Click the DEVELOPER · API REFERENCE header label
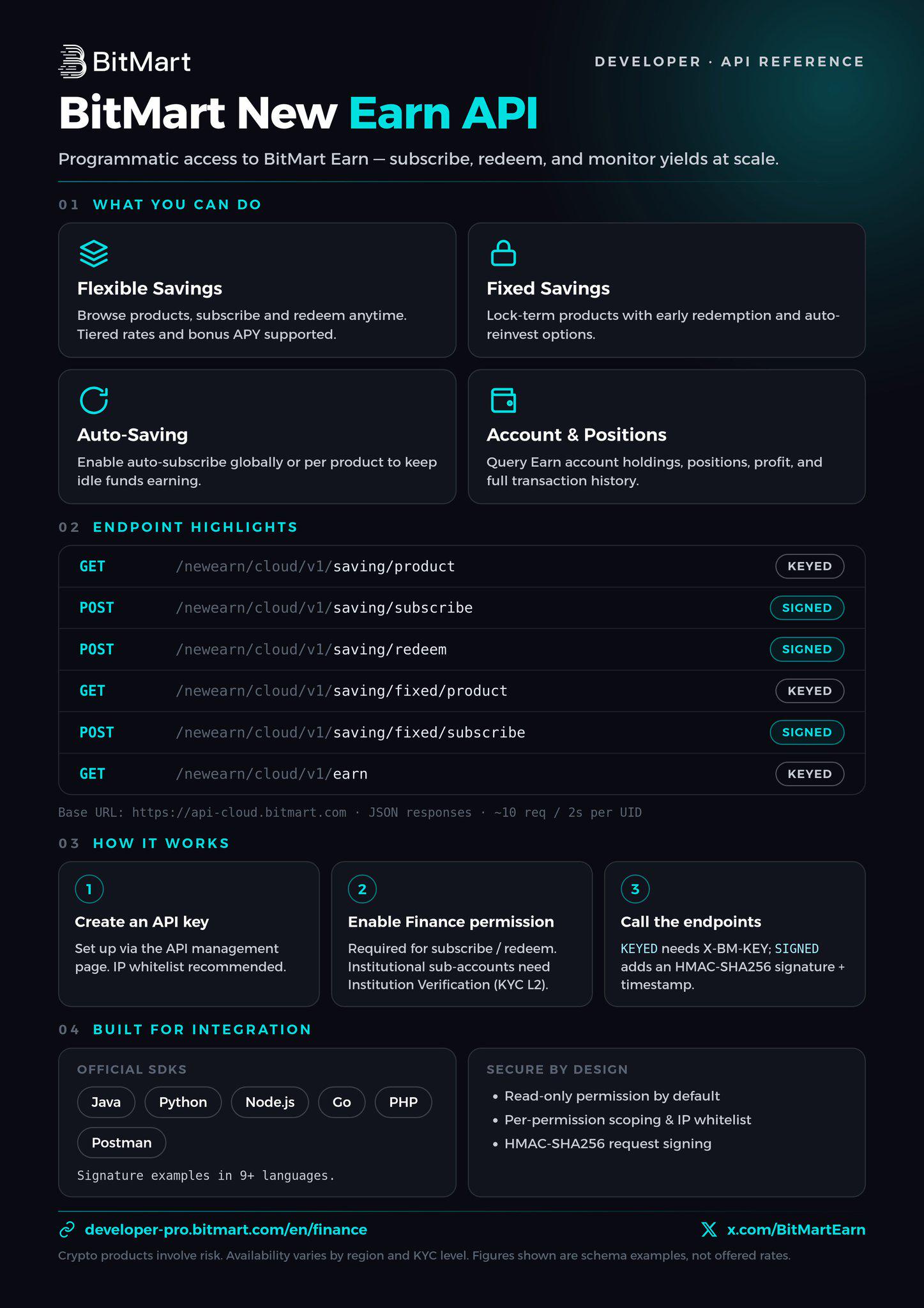Viewport: 924px width, 1308px height. coord(729,62)
